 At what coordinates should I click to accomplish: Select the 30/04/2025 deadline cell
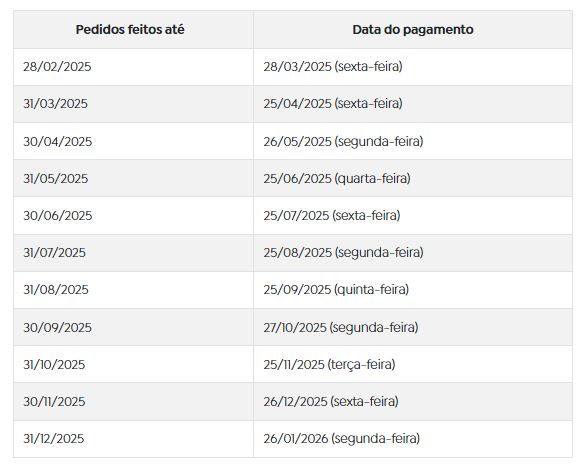(133, 141)
